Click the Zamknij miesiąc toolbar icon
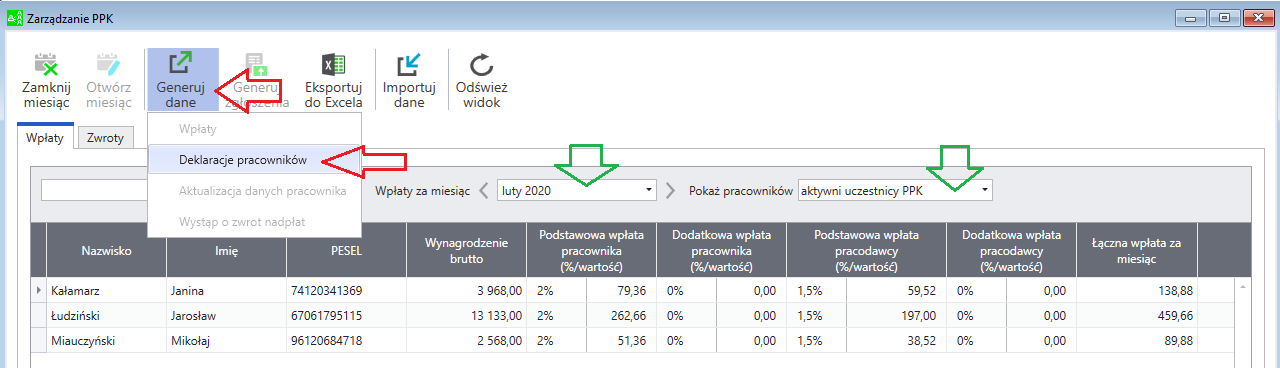Screen dimensions: 1280x368 (x=46, y=65)
